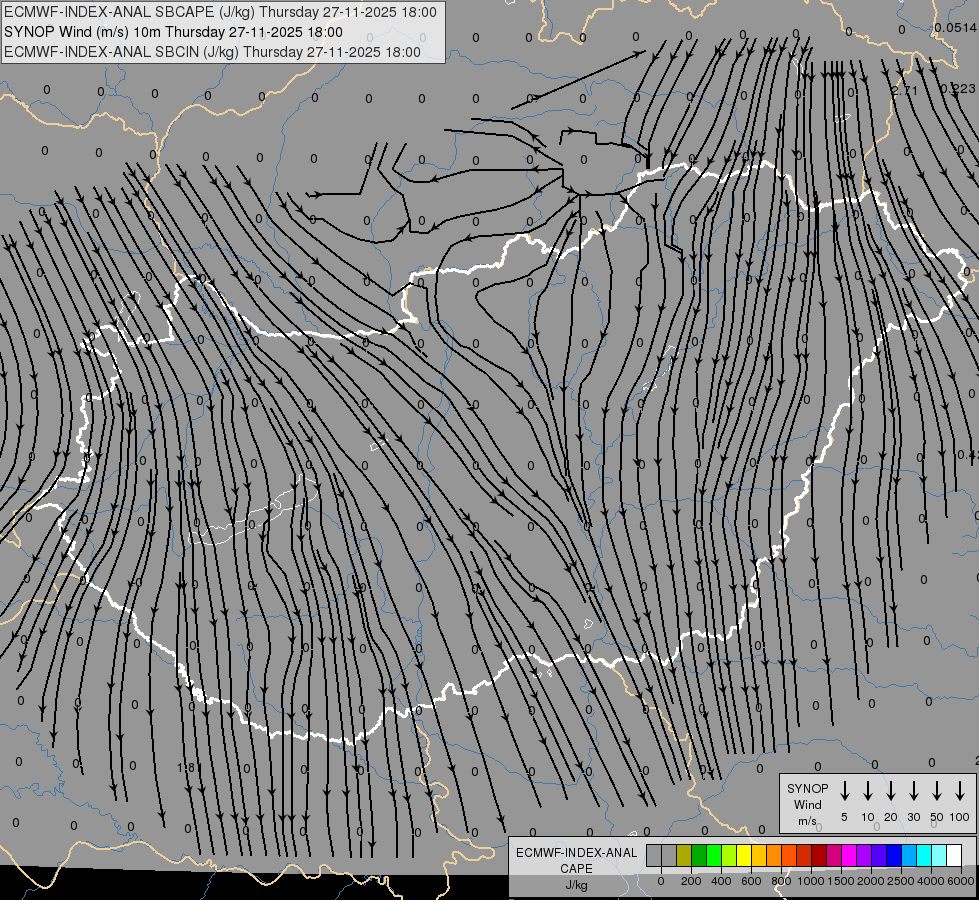Click the 100 m/s wind arrow in the legend
The width and height of the screenshot is (979, 900).
tap(960, 790)
